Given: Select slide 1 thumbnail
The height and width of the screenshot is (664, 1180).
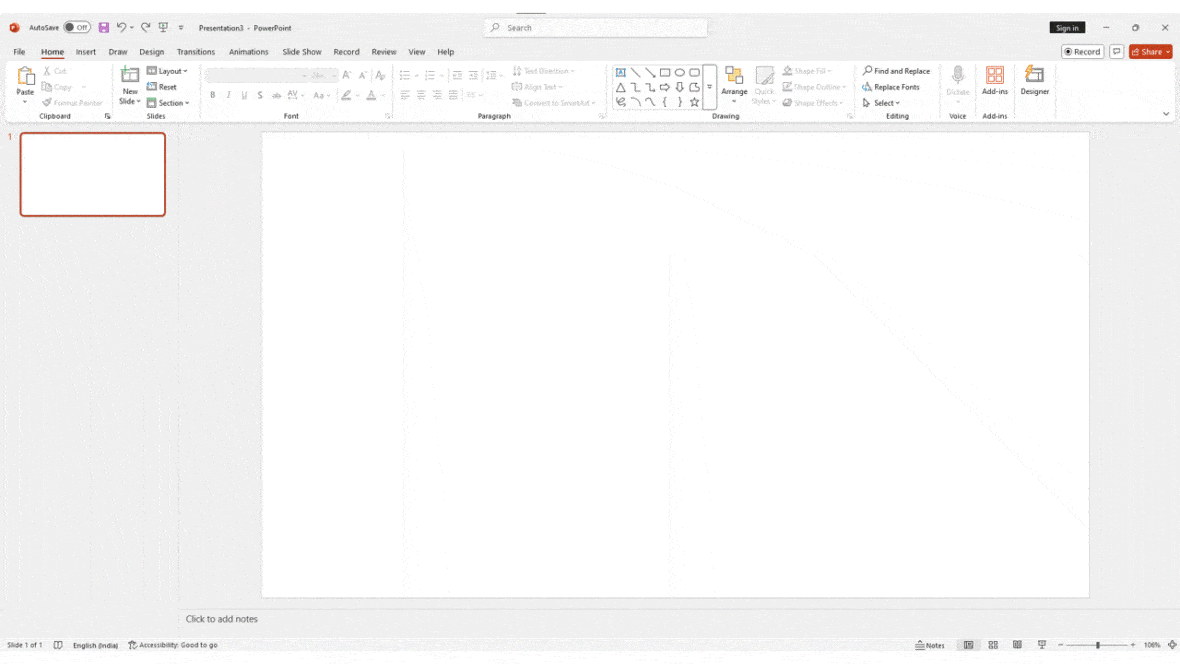Looking at the screenshot, I should click(93, 174).
